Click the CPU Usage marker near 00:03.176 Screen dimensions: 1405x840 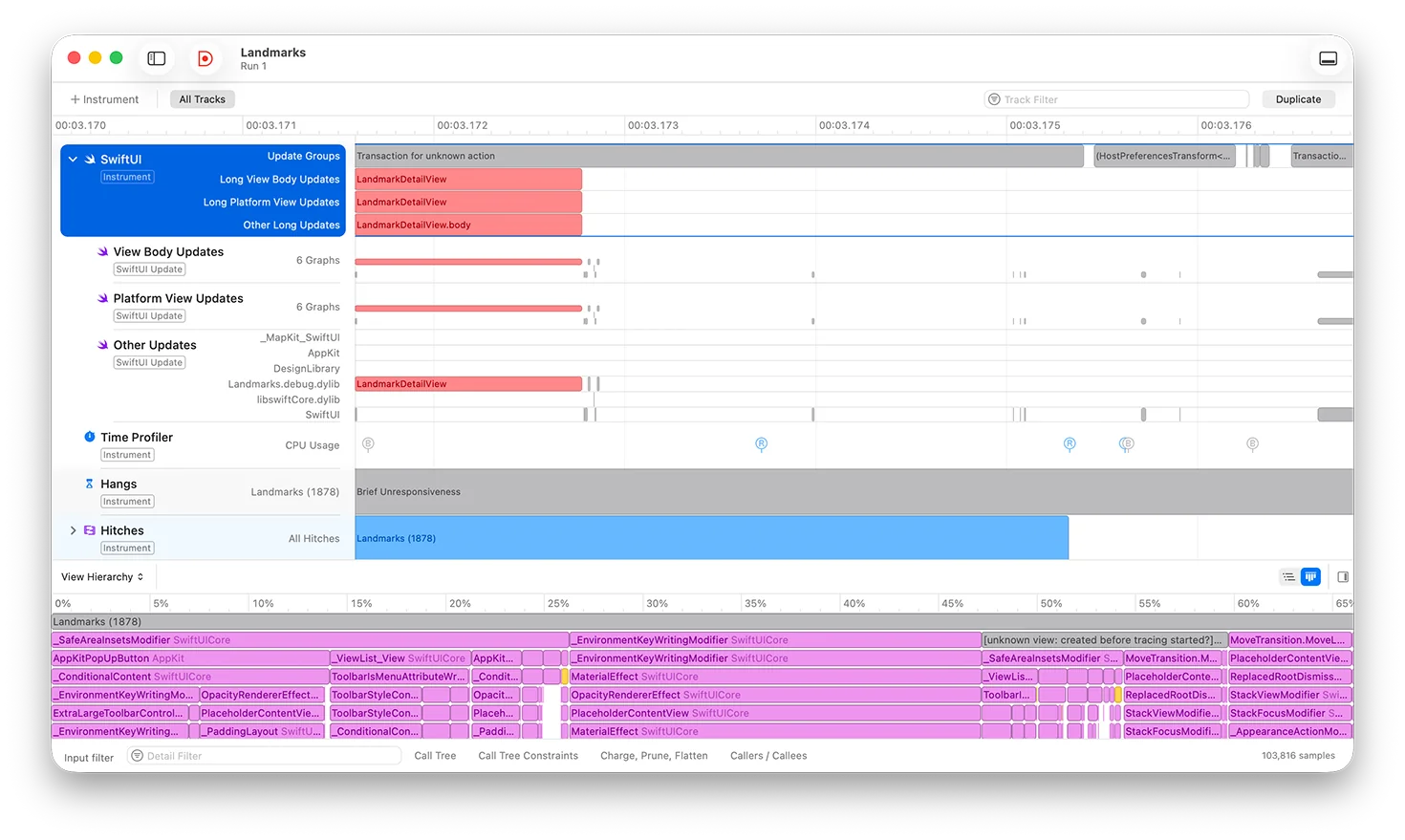[x=1253, y=444]
